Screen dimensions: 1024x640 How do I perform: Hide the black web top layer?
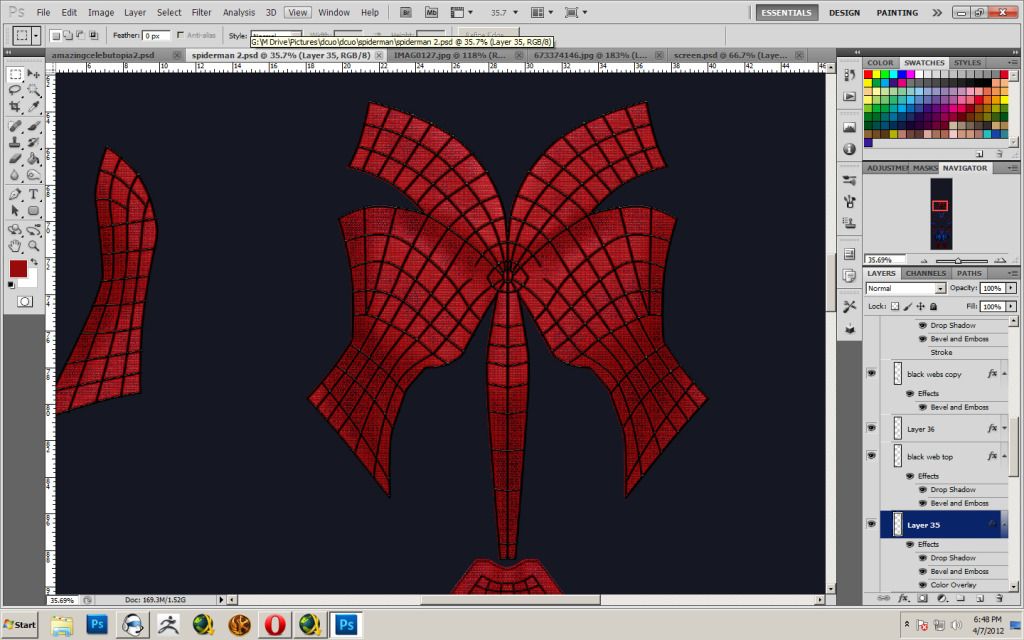coord(871,456)
